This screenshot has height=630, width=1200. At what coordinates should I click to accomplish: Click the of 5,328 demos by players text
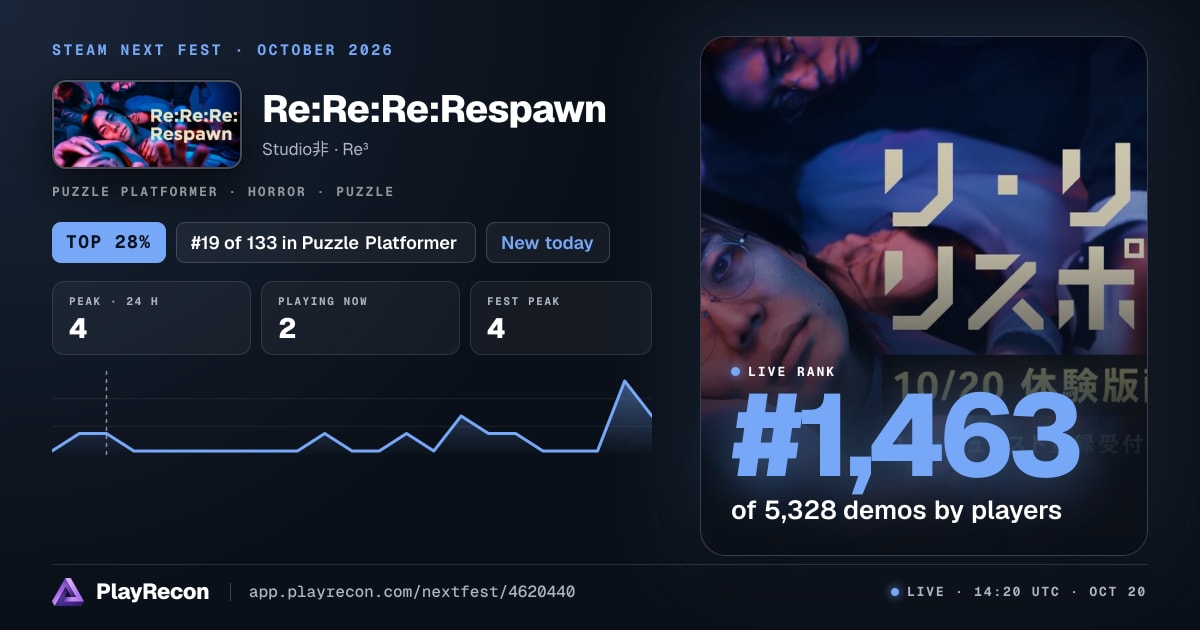coord(896,510)
